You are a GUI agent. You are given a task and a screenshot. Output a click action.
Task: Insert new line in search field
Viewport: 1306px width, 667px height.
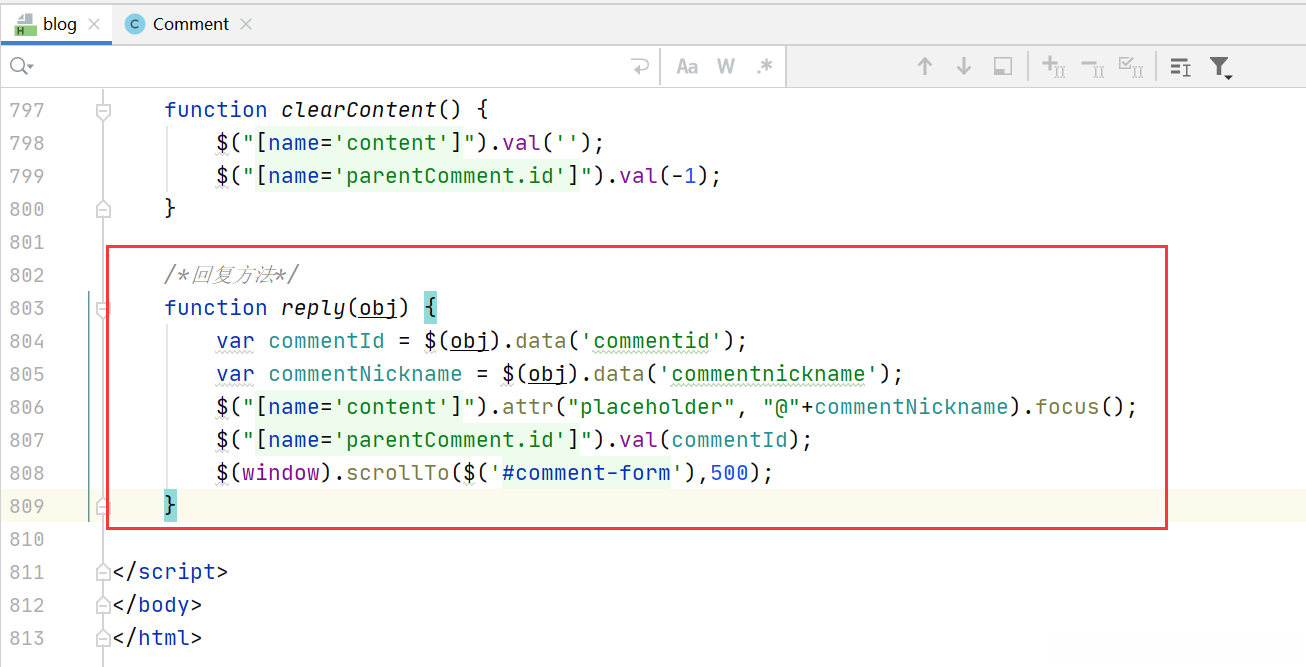tap(640, 67)
